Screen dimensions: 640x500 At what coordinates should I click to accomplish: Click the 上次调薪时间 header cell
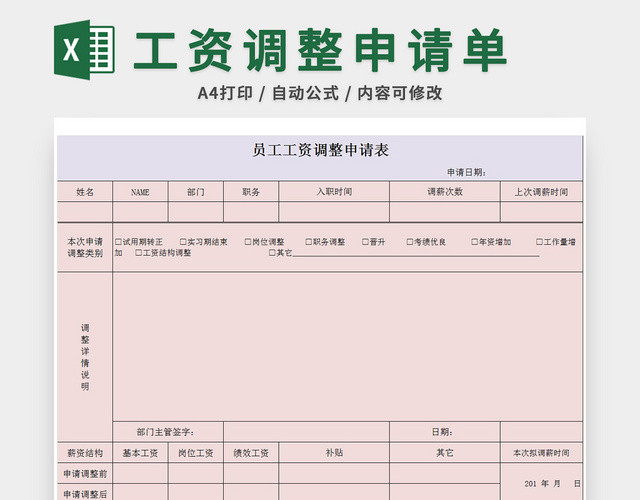coord(541,191)
